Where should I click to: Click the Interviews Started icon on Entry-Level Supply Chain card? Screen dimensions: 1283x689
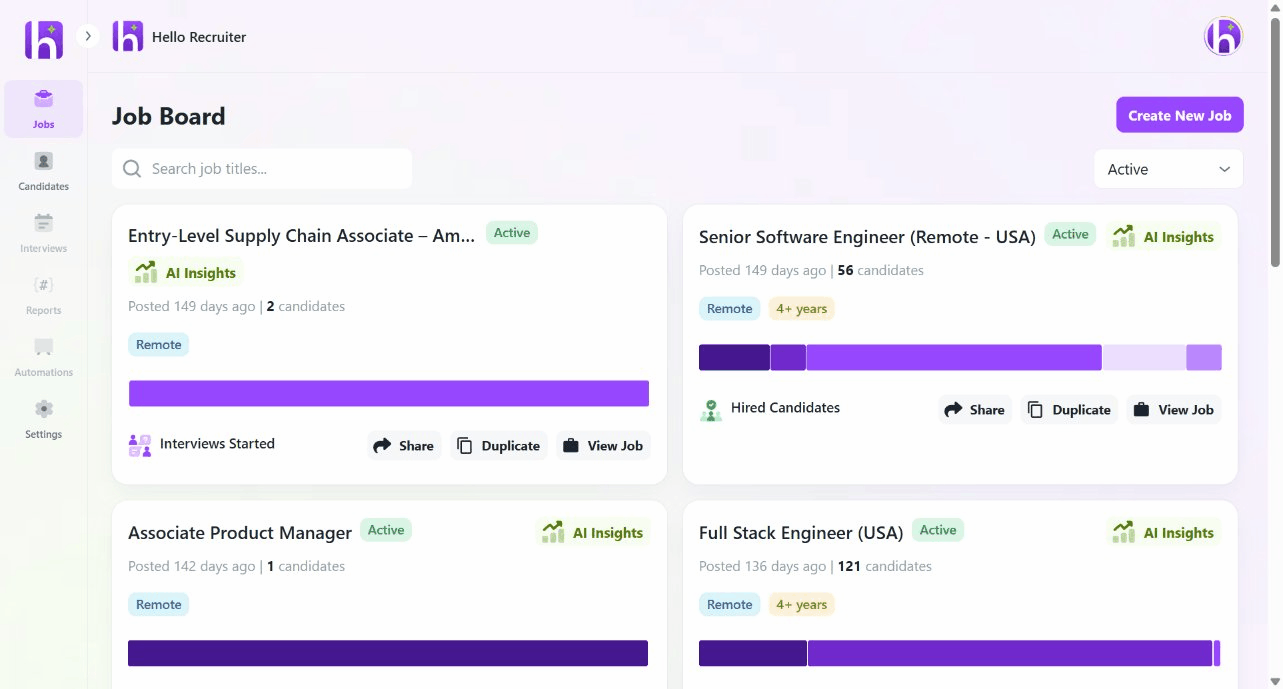pos(140,444)
